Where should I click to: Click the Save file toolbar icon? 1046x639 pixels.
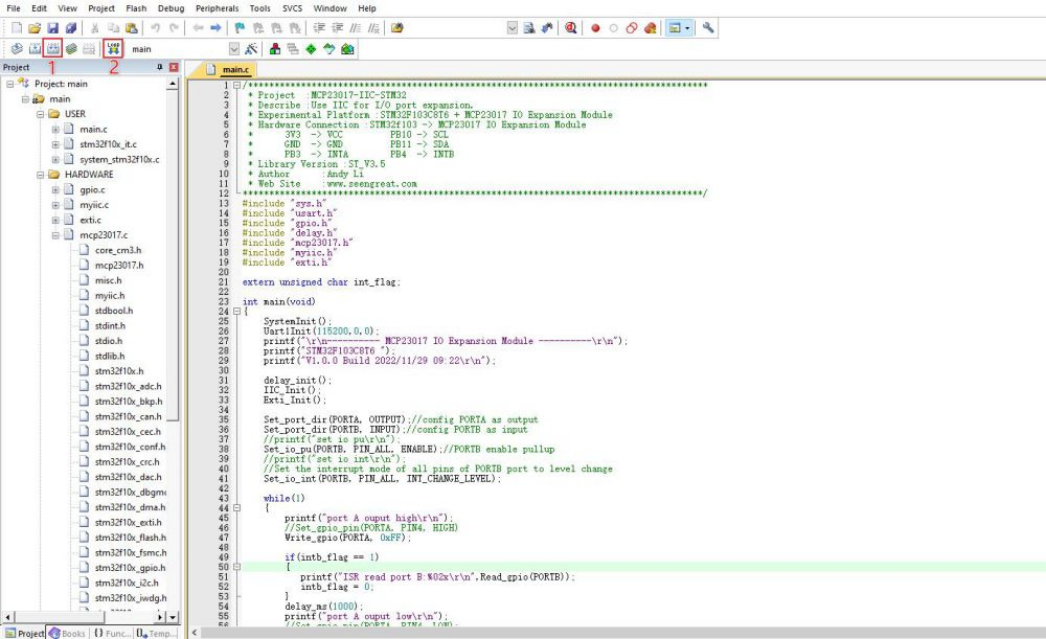pyautogui.click(x=53, y=28)
